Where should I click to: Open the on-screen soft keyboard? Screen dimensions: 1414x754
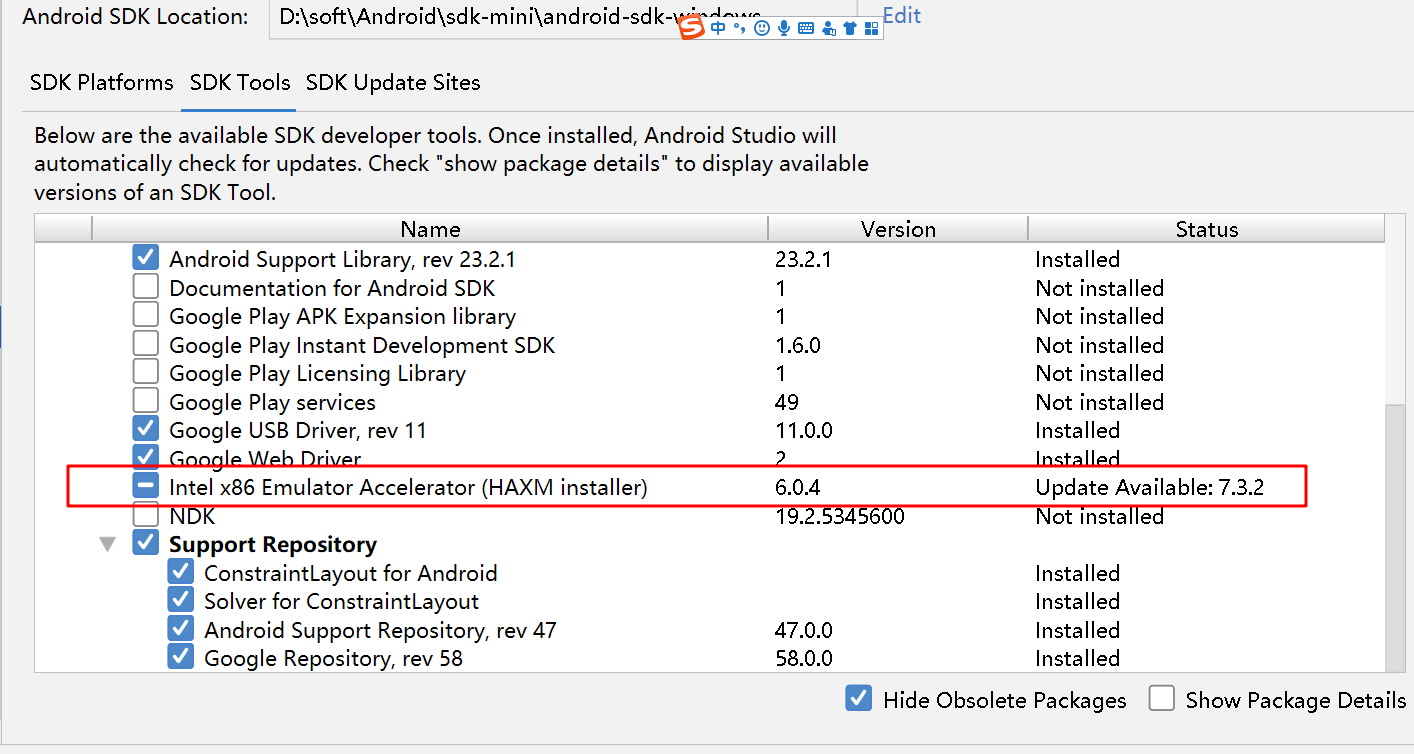point(805,27)
